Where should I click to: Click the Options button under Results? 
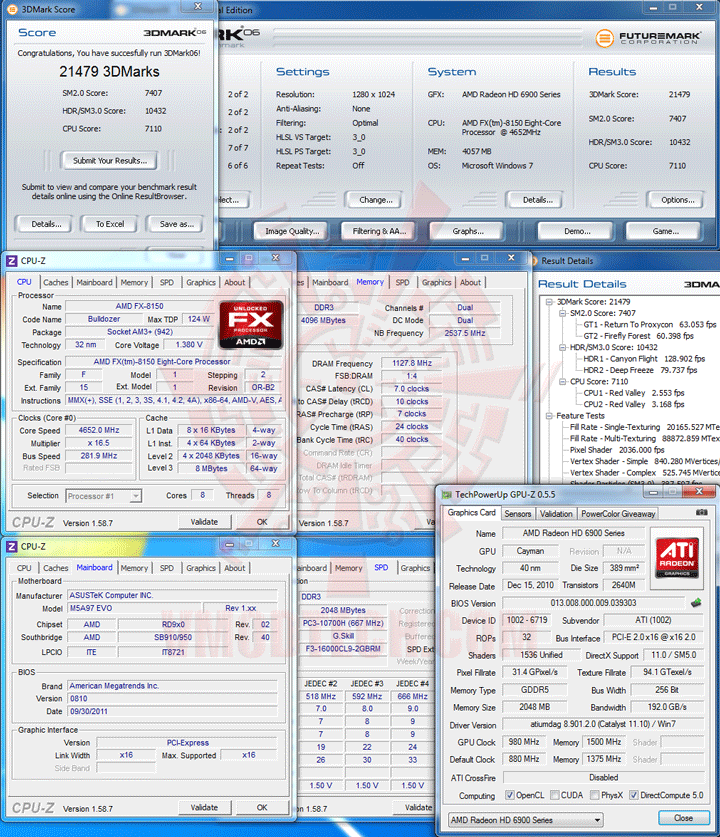[677, 200]
